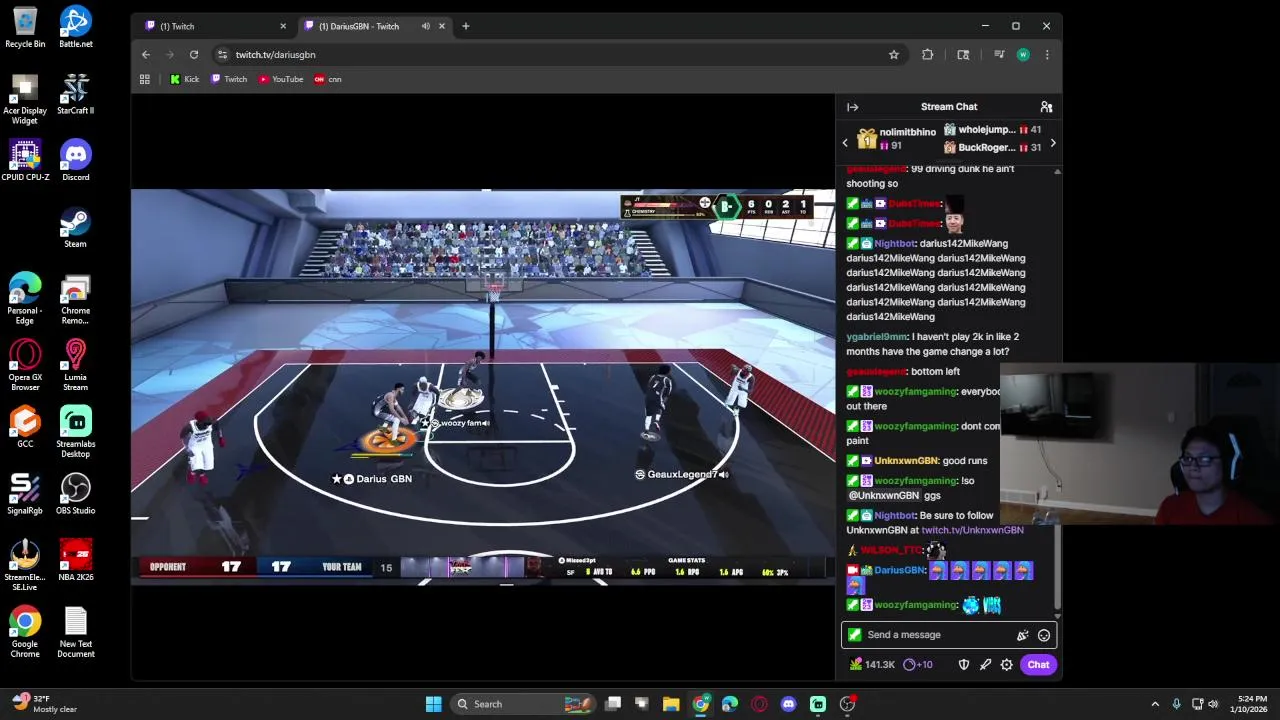Mute audio on DariusGBN tab
Image resolution: width=1280 pixels, height=720 pixels.
(x=426, y=26)
